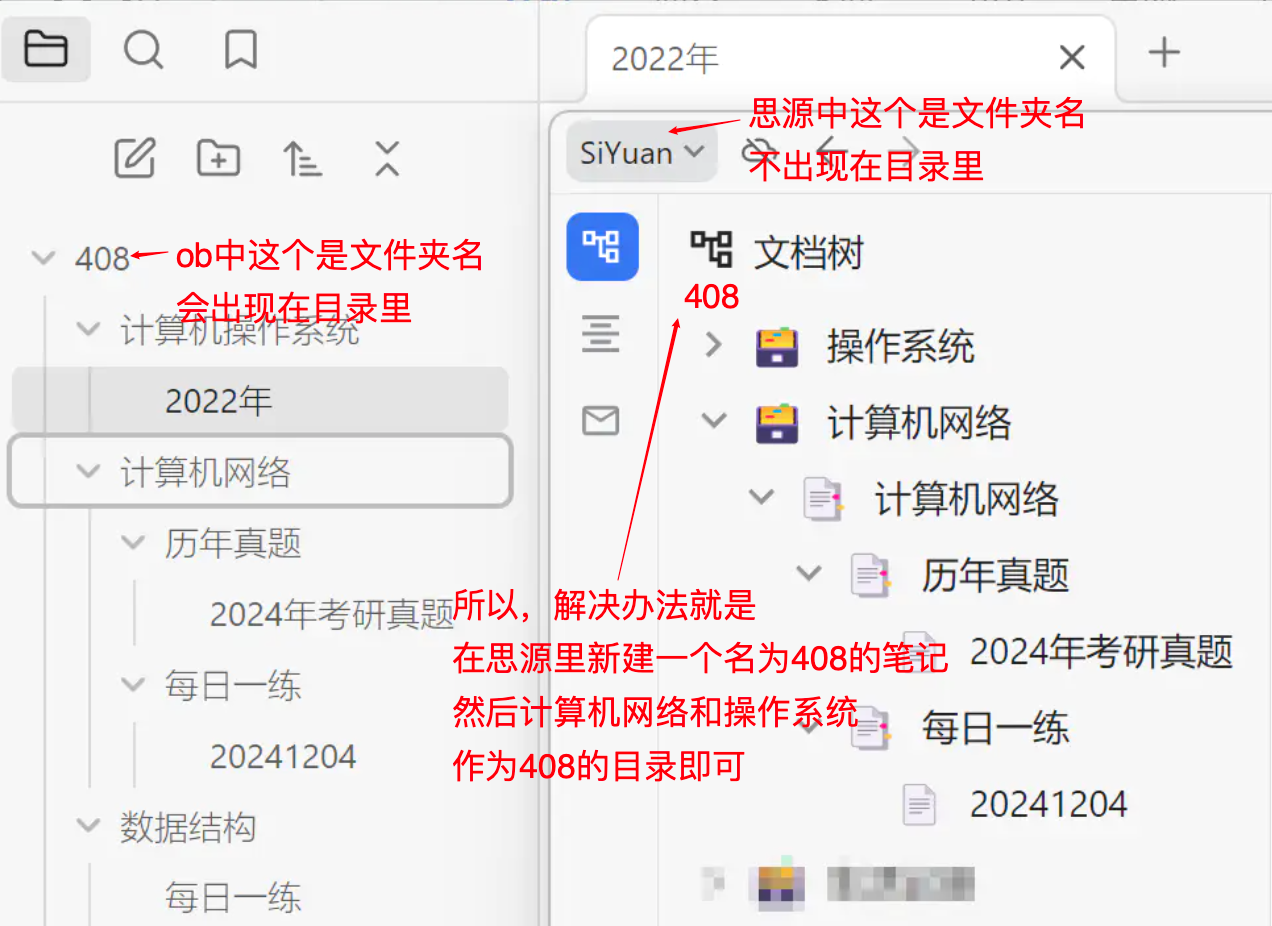Show the SiYuan document tree panel icon
The height and width of the screenshot is (926, 1272).
tap(602, 246)
